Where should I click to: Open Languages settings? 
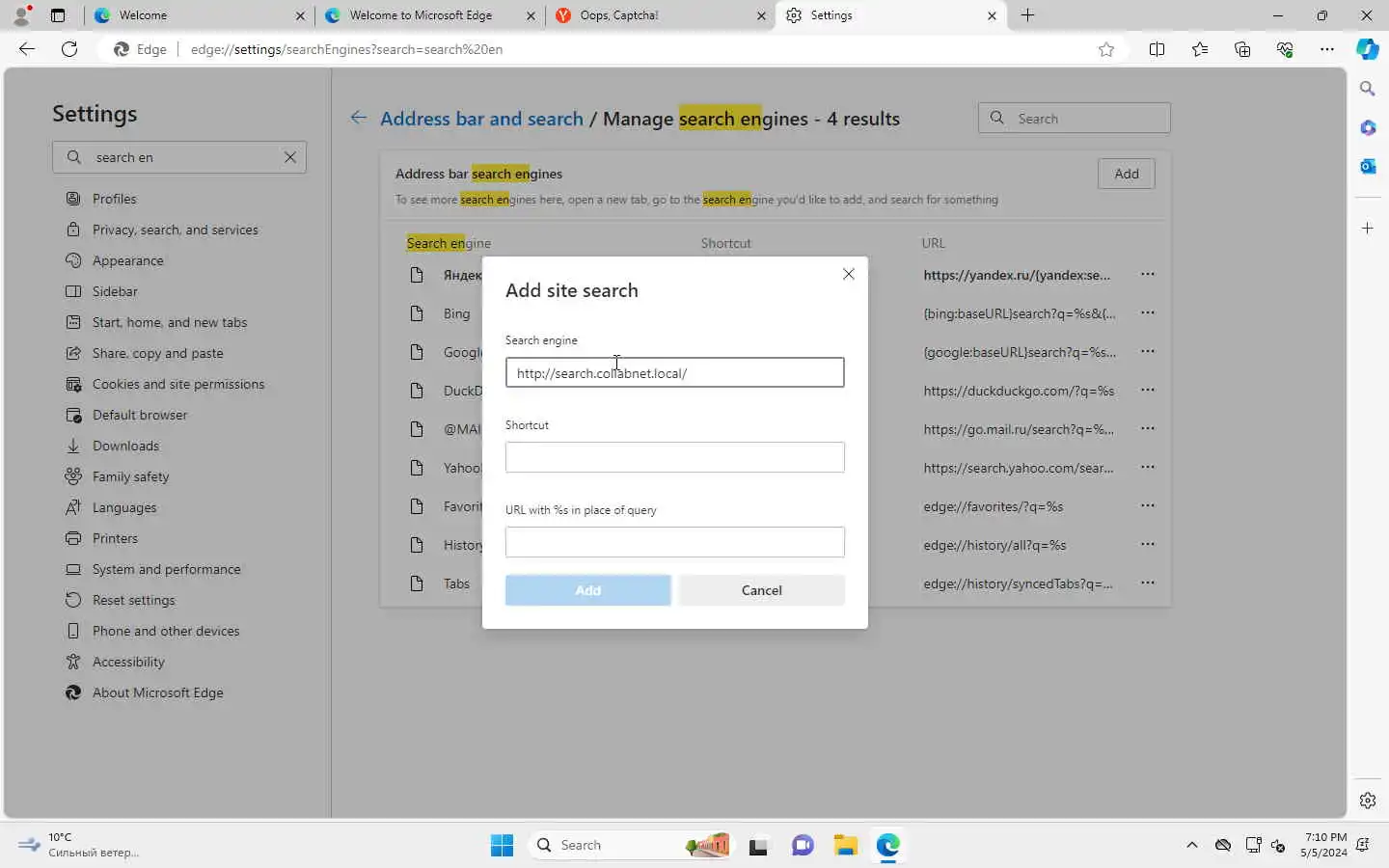123,507
